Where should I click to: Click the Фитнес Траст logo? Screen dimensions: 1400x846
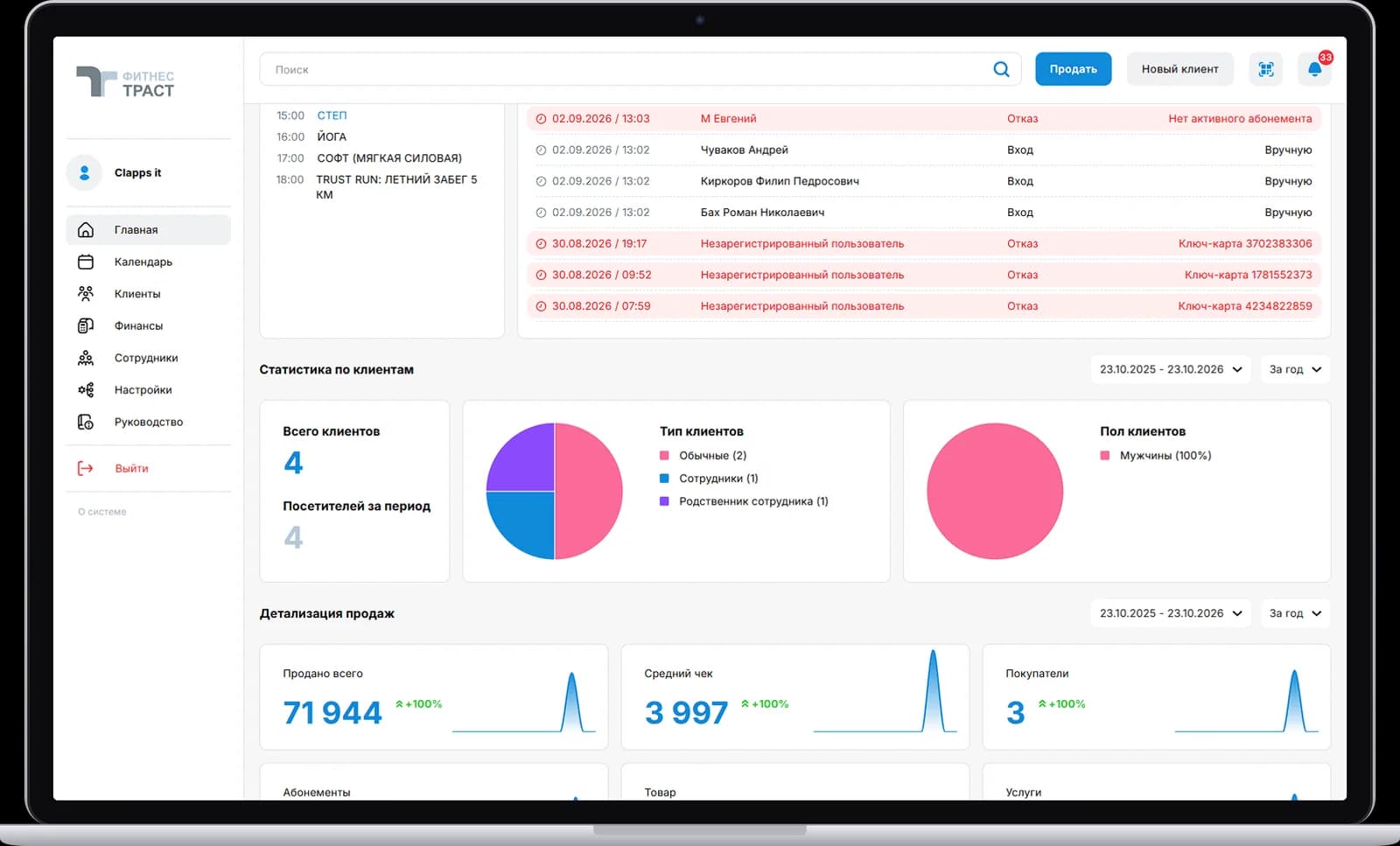[125, 82]
